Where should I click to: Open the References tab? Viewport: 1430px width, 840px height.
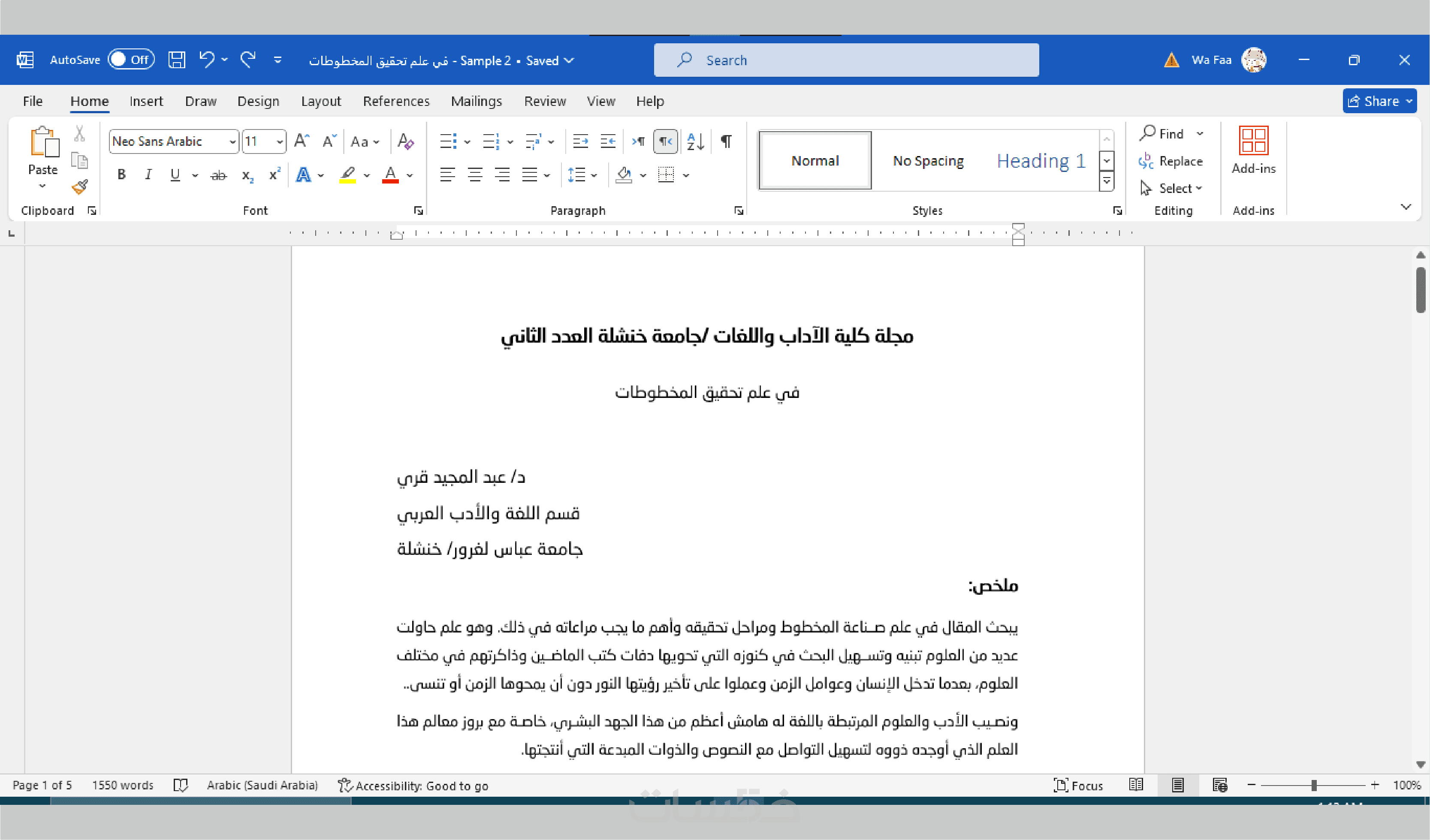396,102
